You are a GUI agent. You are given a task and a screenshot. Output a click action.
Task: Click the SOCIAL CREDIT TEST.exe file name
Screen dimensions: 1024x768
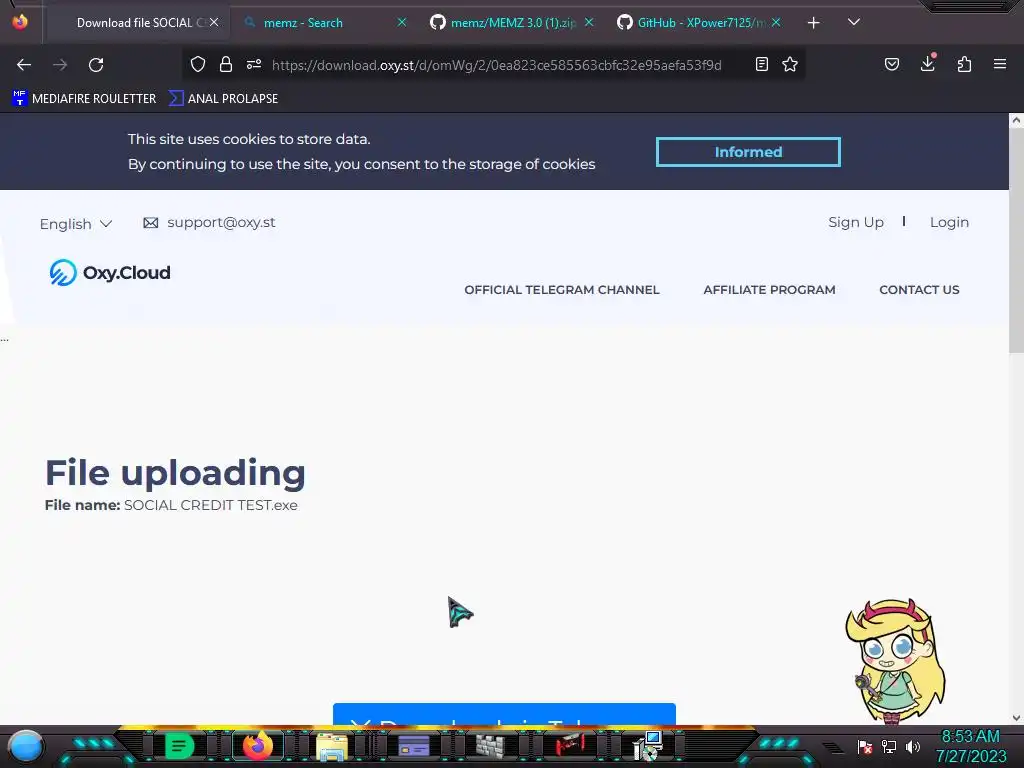point(210,505)
